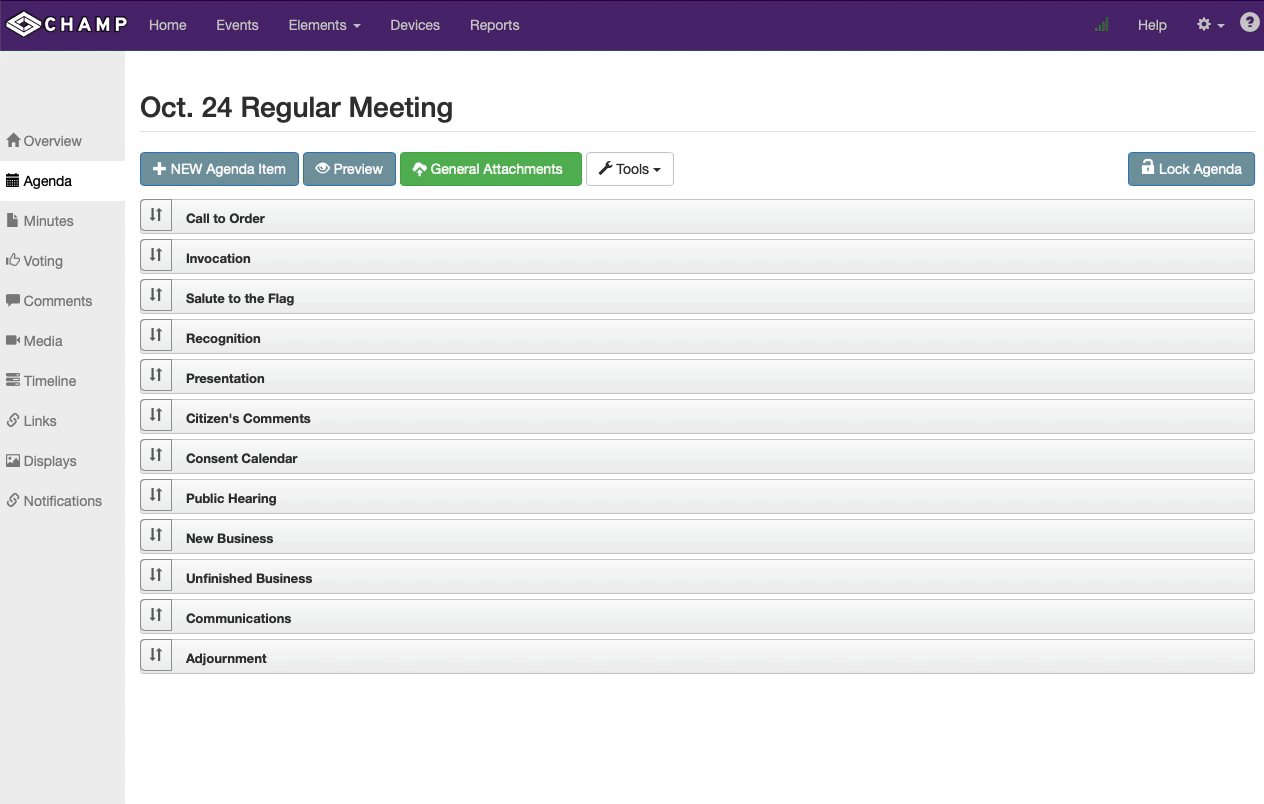Click the Lock Agenda button
Screen dimensions: 1264x804
coord(1191,169)
